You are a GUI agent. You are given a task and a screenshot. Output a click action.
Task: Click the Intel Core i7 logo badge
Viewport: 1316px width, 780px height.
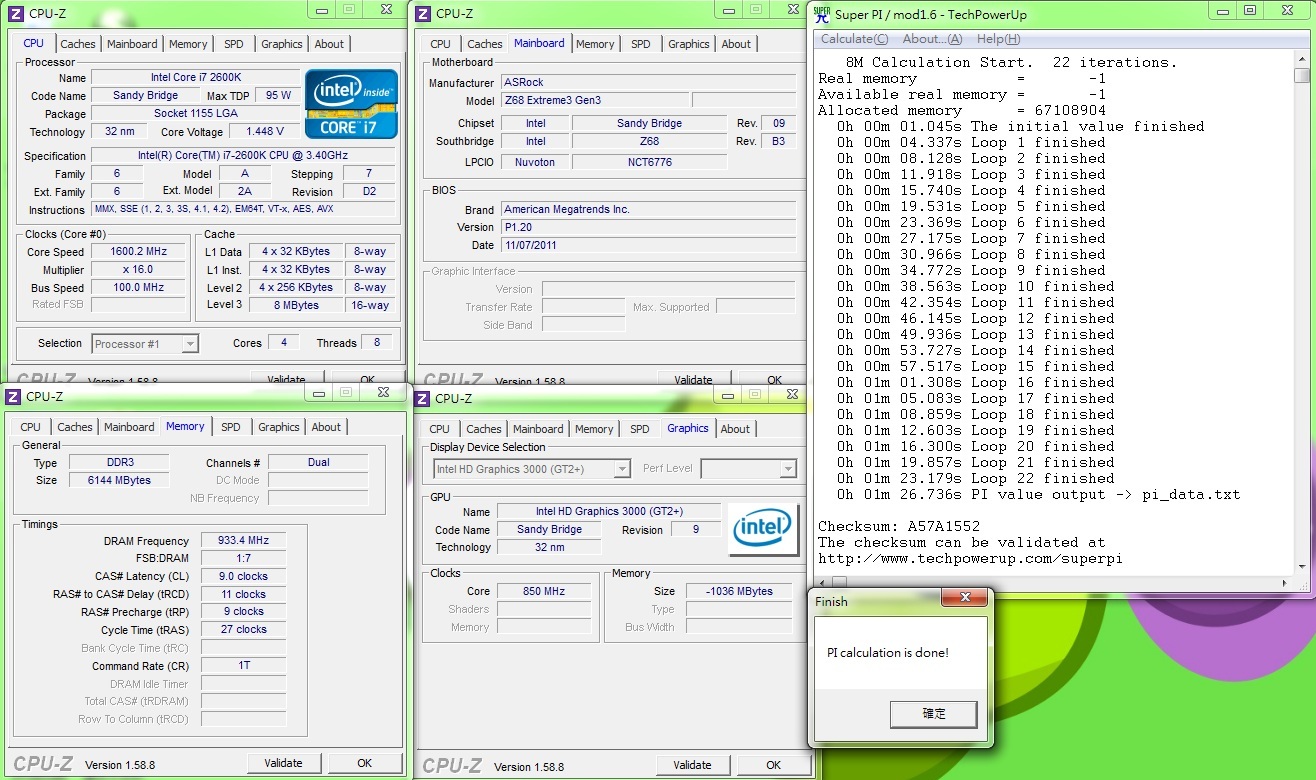coord(352,104)
